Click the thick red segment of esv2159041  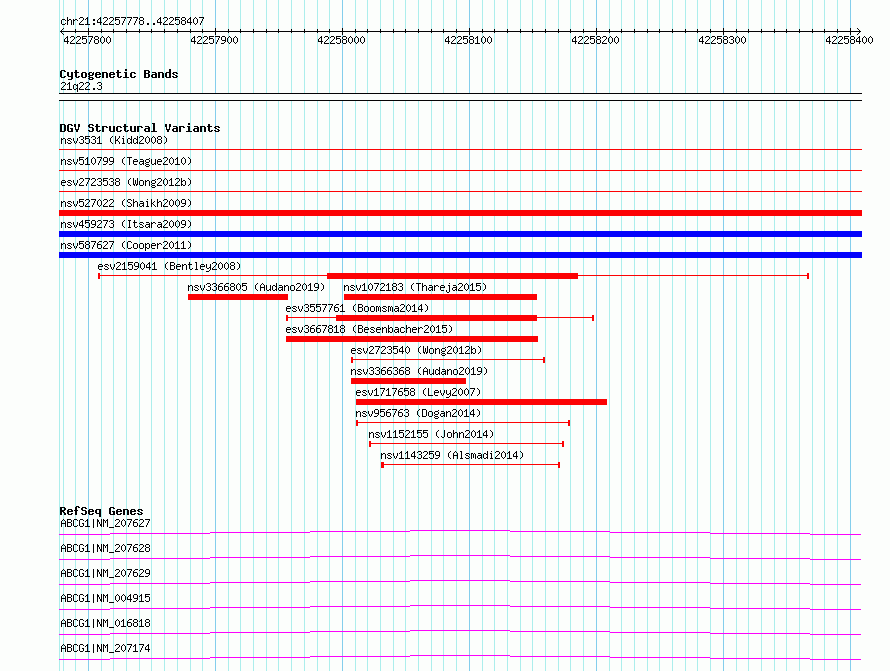click(452, 276)
